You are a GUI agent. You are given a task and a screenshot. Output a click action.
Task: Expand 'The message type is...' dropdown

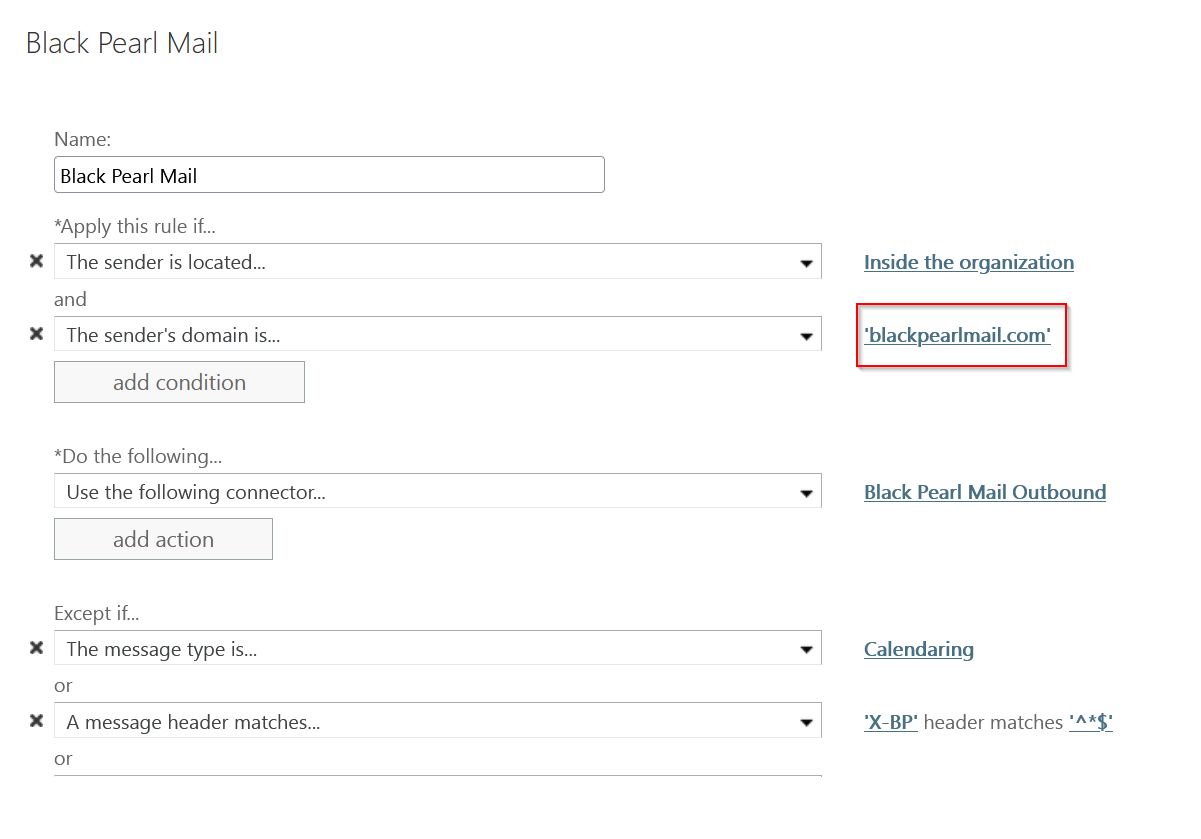(x=437, y=649)
